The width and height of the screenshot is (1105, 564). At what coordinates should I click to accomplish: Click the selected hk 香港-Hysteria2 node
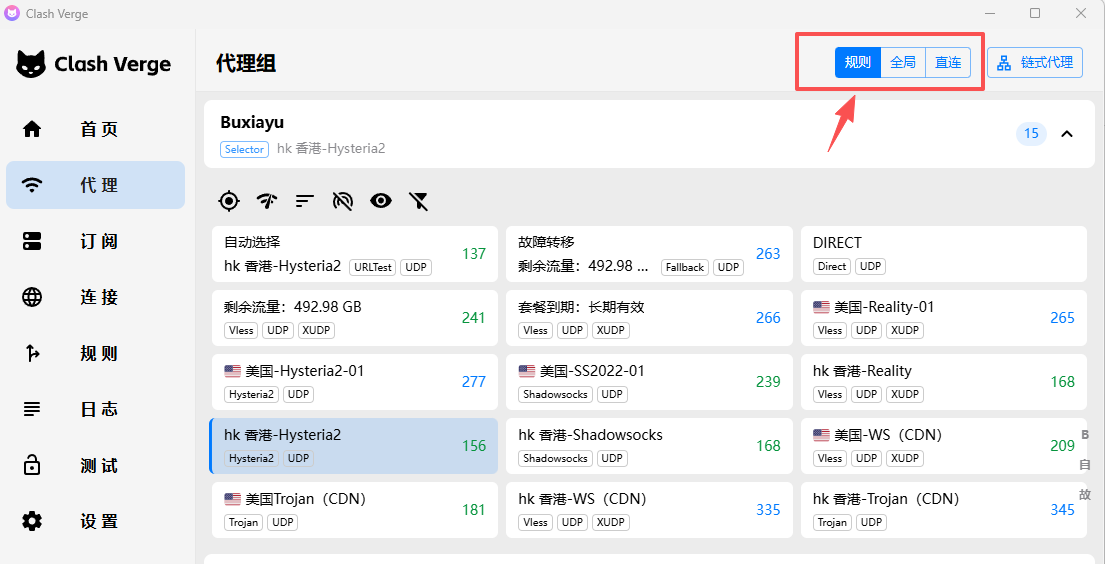pos(354,446)
